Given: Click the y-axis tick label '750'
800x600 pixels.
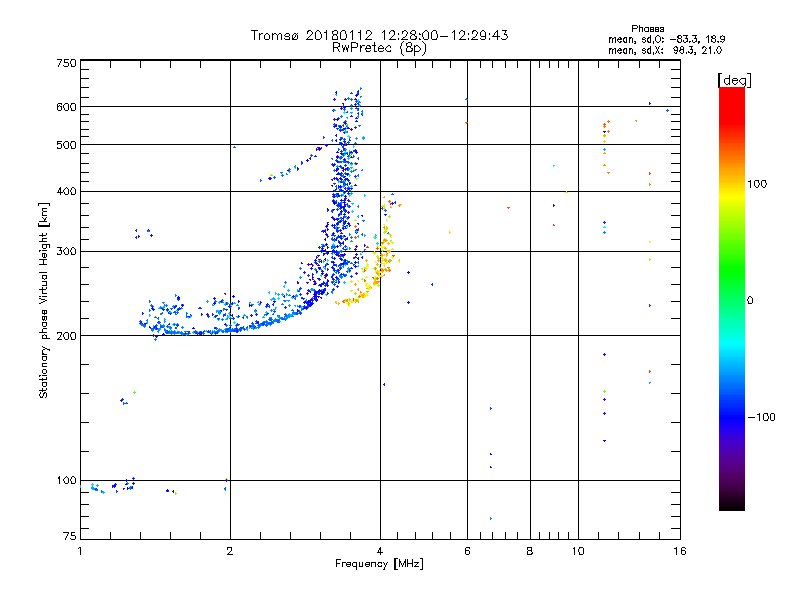Looking at the screenshot, I should (66, 63).
